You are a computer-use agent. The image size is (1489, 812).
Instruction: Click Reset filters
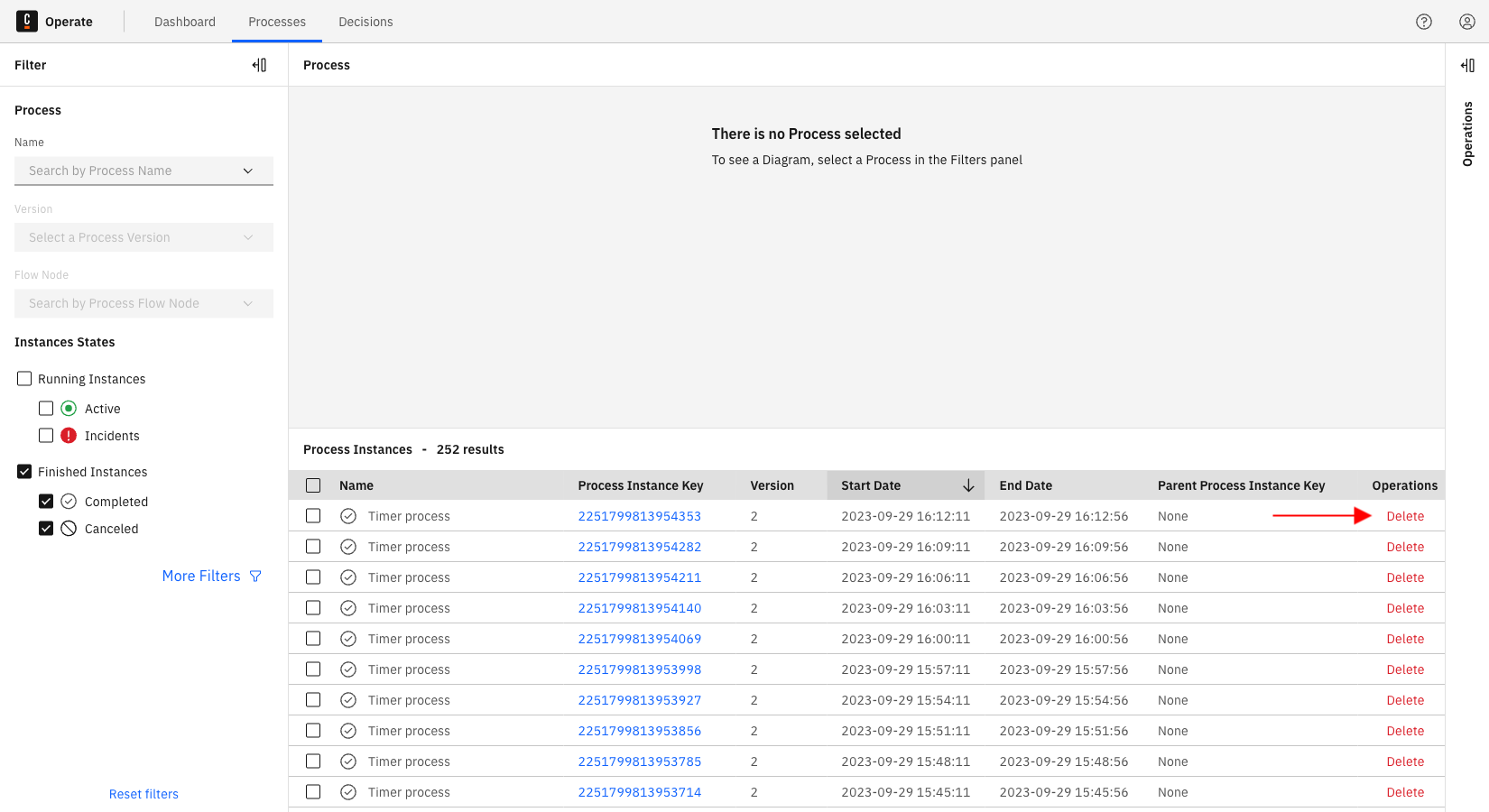(143, 794)
